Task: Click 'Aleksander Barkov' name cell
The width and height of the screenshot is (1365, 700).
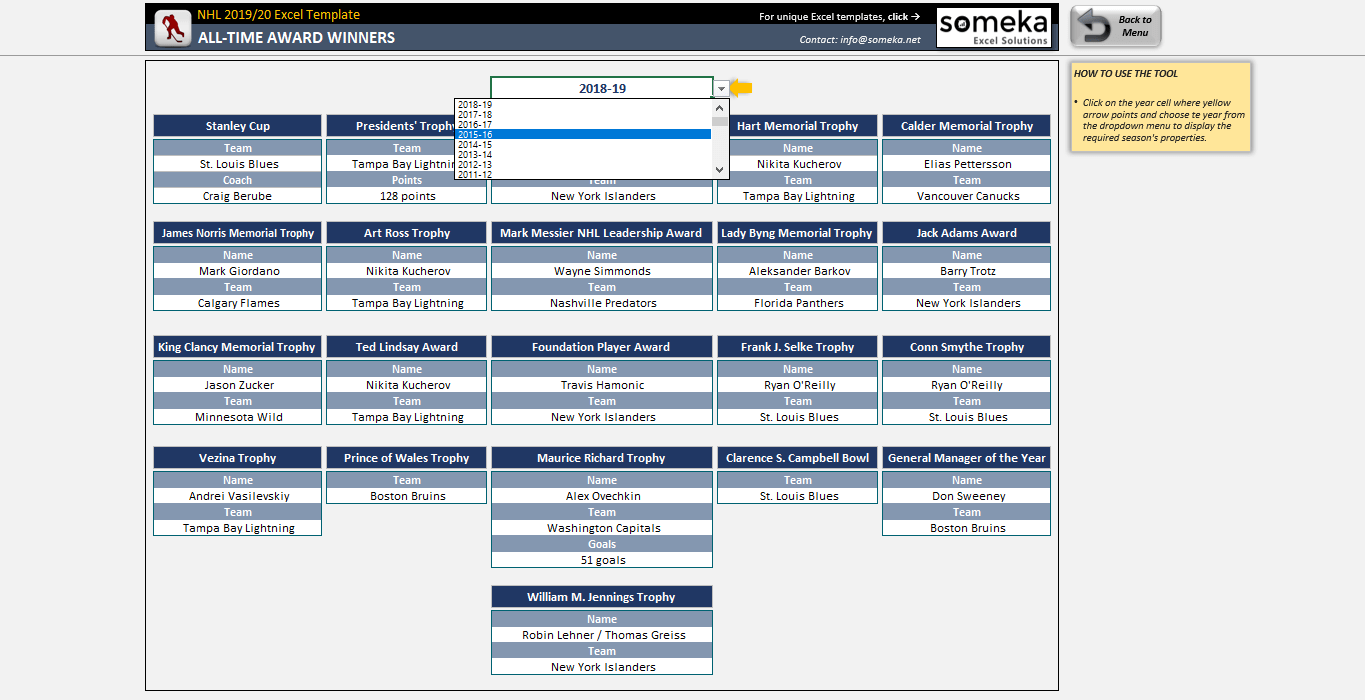Action: pyautogui.click(x=798, y=271)
